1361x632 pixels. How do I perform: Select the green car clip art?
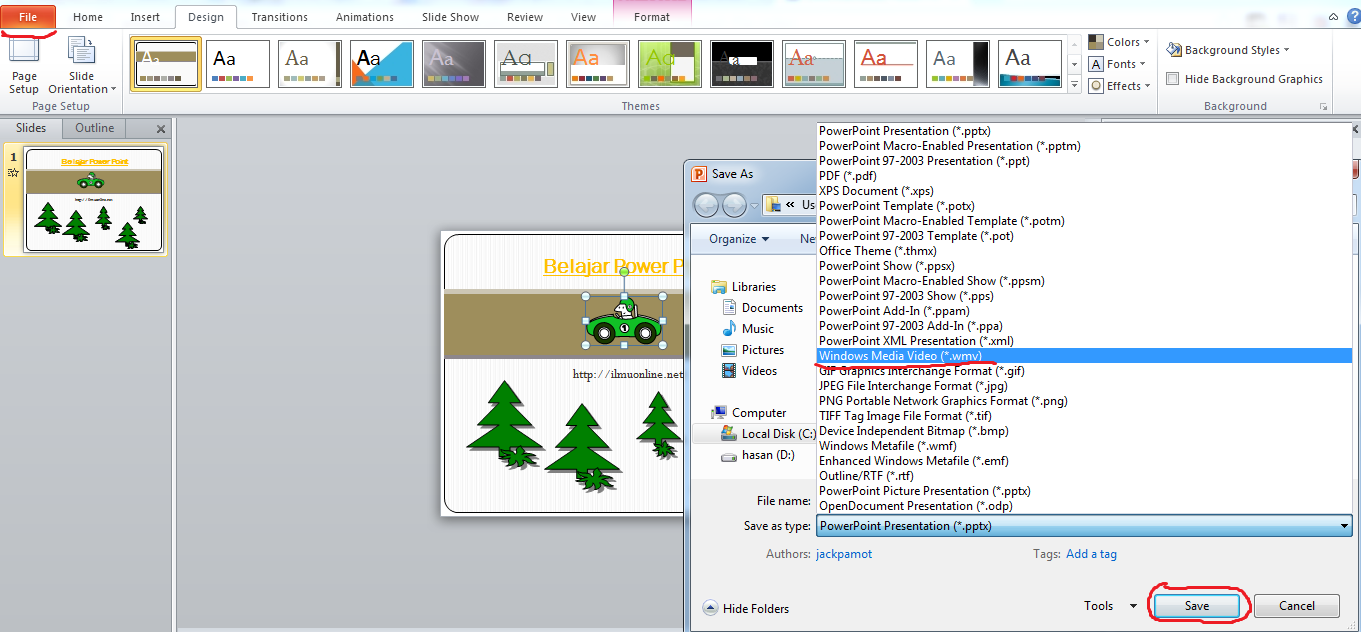click(x=625, y=323)
